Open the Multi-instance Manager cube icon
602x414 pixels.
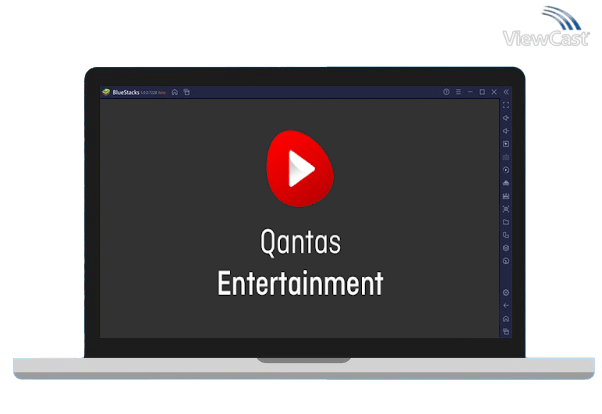(x=506, y=248)
